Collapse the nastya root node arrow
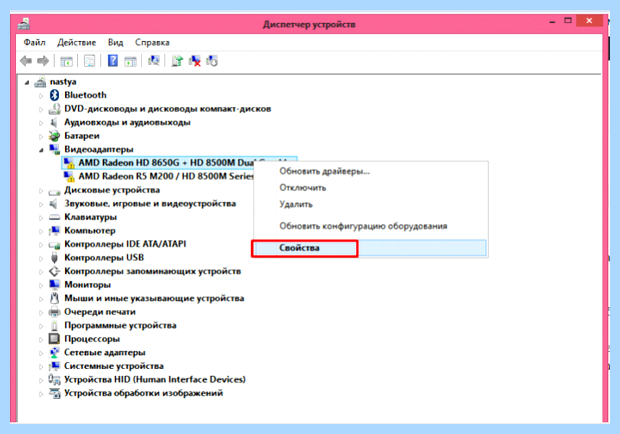Viewport: 620px width, 434px height. 27,83
